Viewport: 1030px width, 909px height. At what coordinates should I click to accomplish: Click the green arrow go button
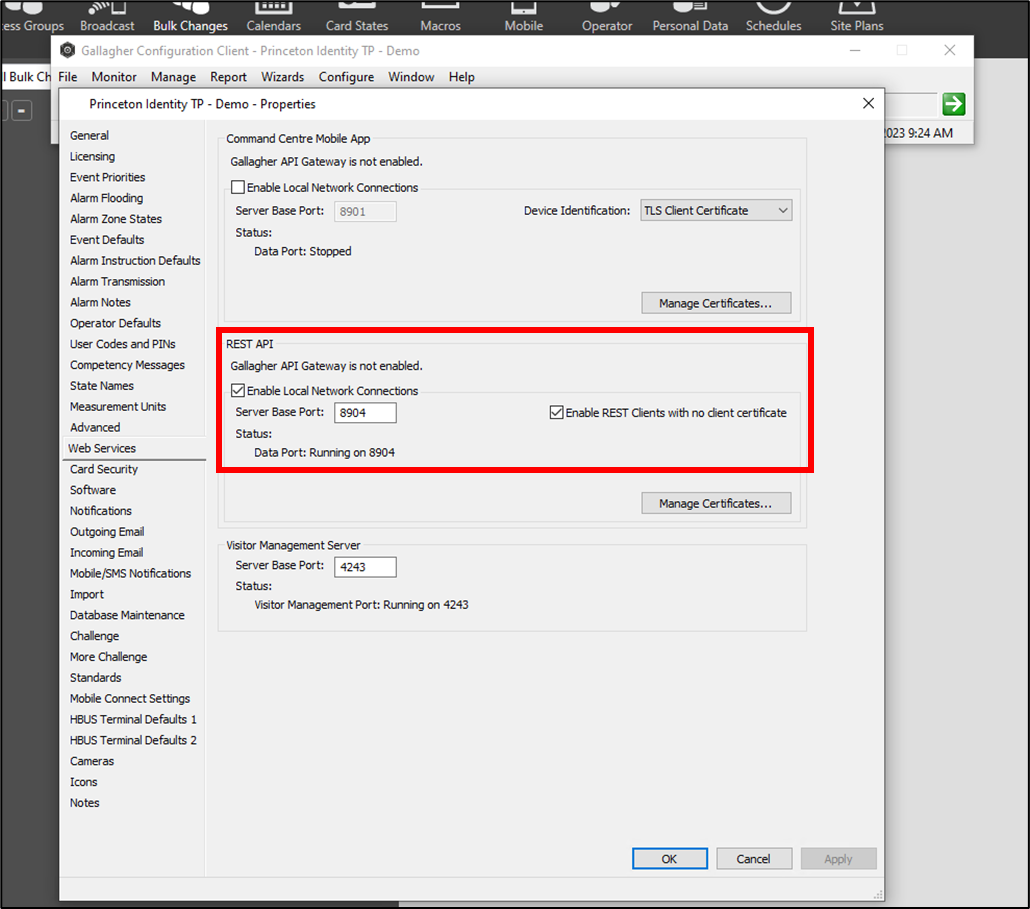click(x=953, y=104)
